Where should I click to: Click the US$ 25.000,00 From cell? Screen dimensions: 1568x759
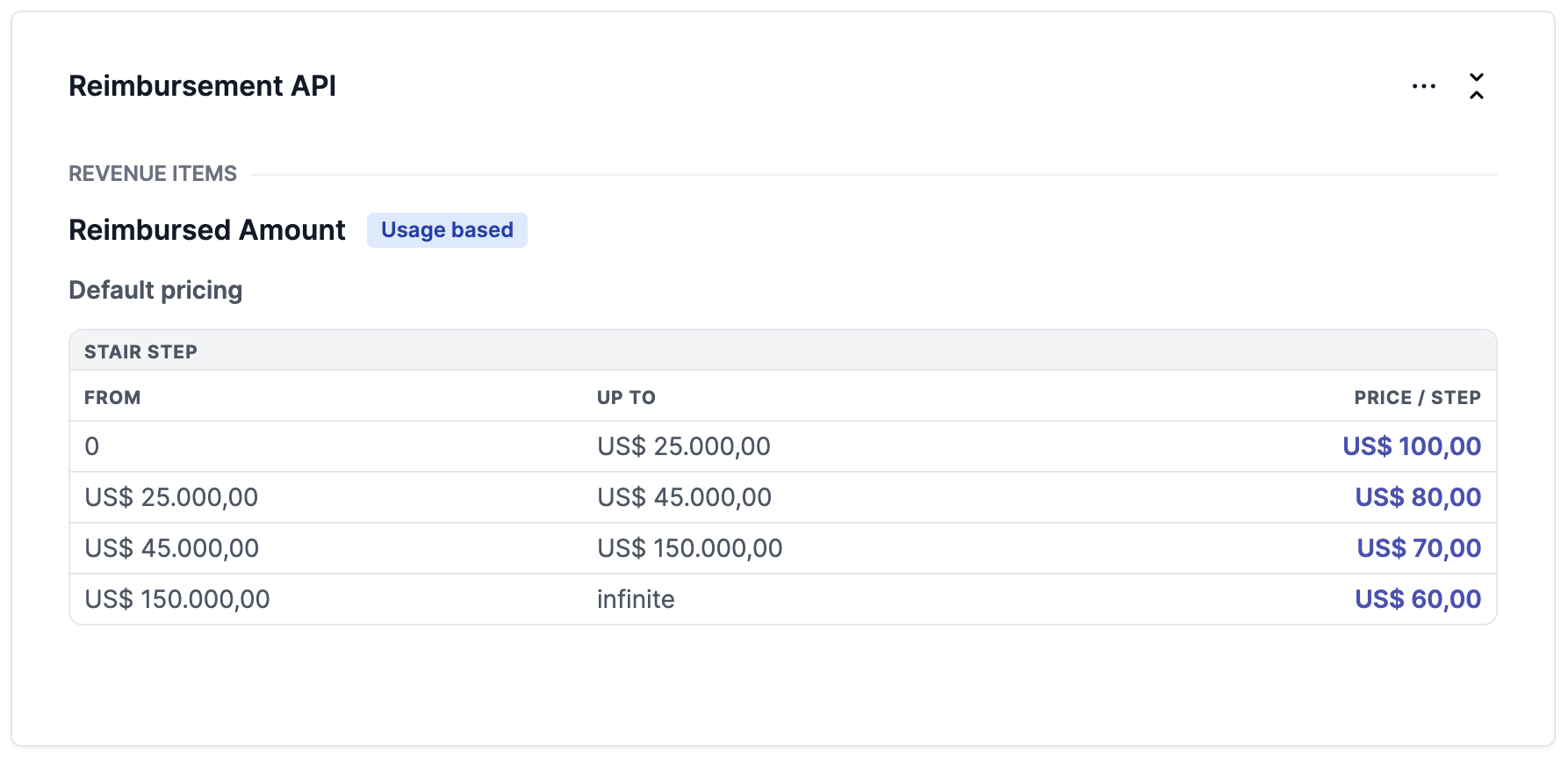point(171,497)
